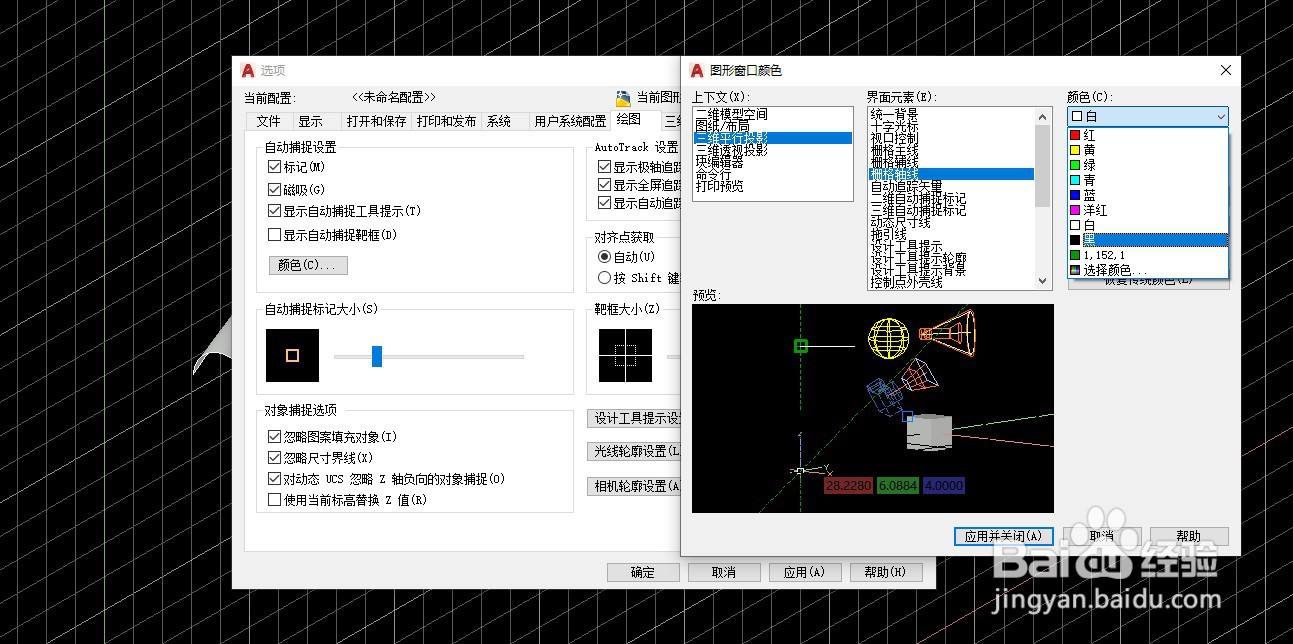Viewport: 1293px width, 644px height.
Task: Open the 颜色(C) combo box showing 白
Action: click(1148, 117)
